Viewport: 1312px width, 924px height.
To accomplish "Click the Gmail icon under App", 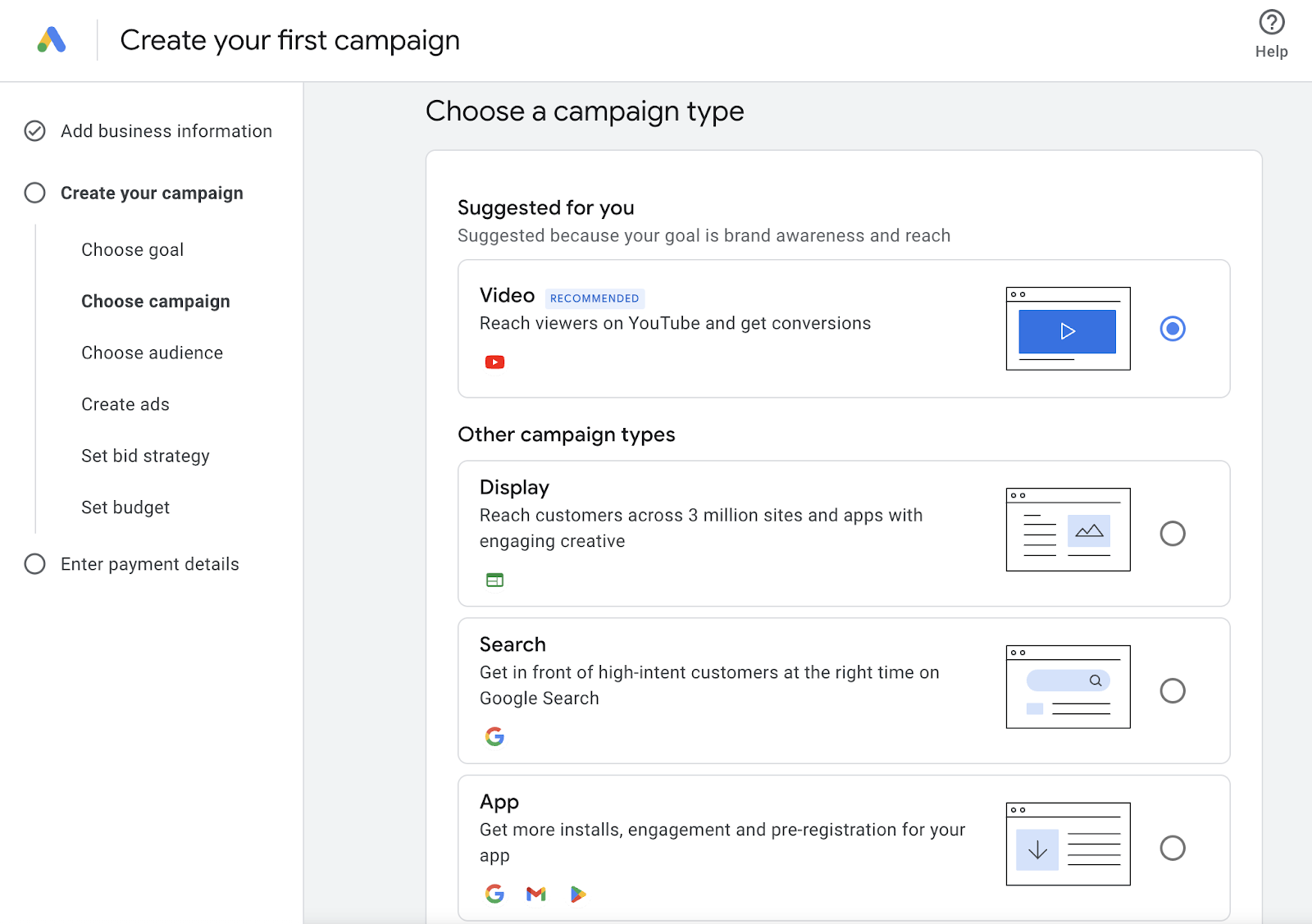I will [x=535, y=894].
